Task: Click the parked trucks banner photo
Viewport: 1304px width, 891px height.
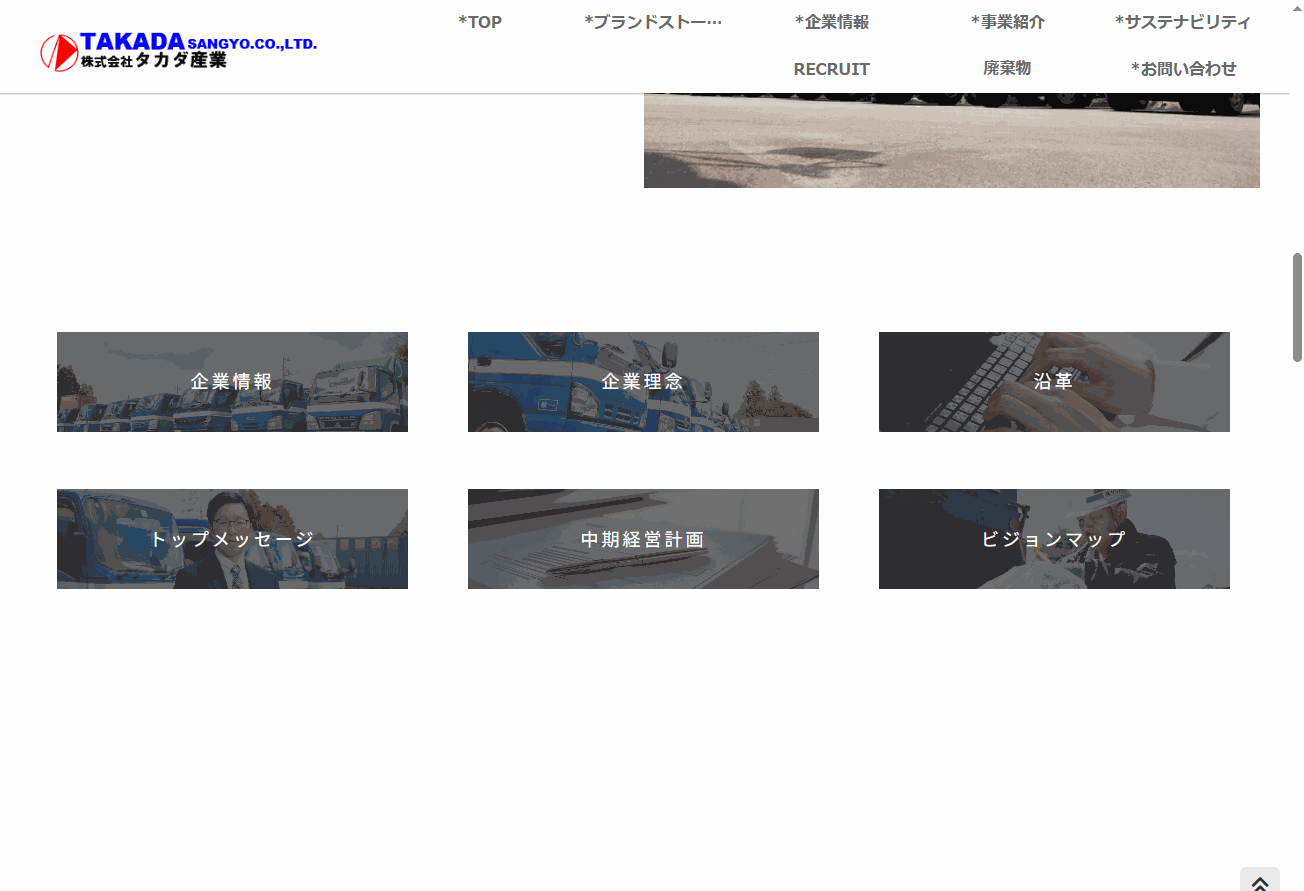Action: point(952,140)
